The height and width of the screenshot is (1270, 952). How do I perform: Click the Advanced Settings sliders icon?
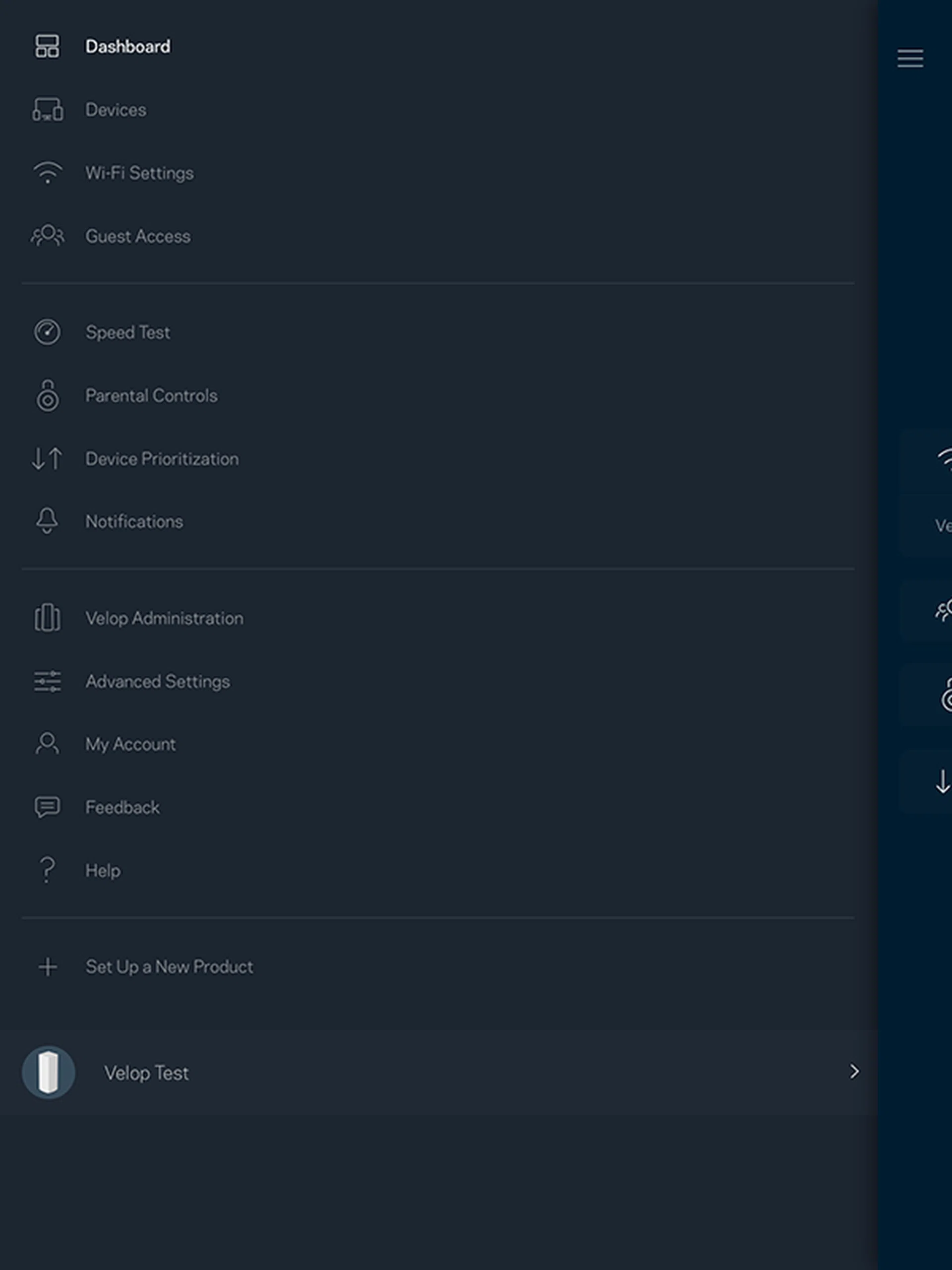[47, 682]
